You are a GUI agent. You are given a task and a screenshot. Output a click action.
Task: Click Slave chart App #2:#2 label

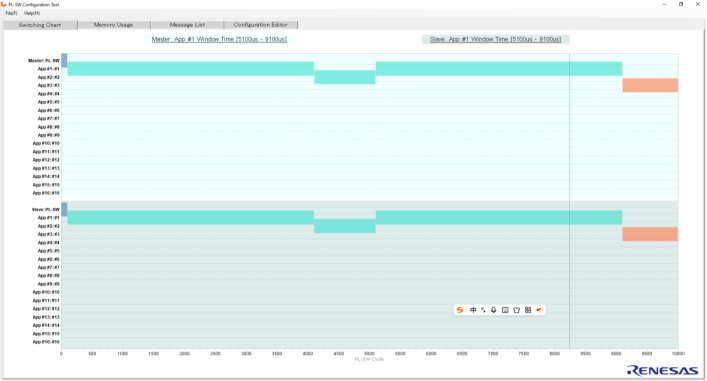(49, 226)
